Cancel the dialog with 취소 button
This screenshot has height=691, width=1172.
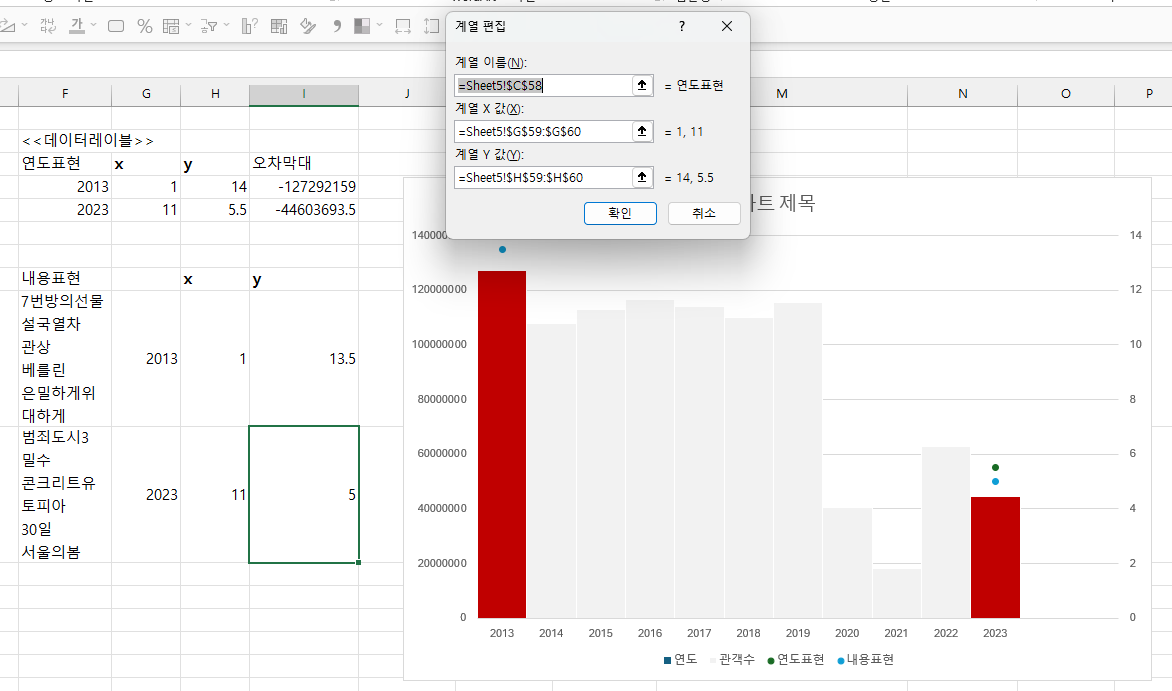[704, 213]
